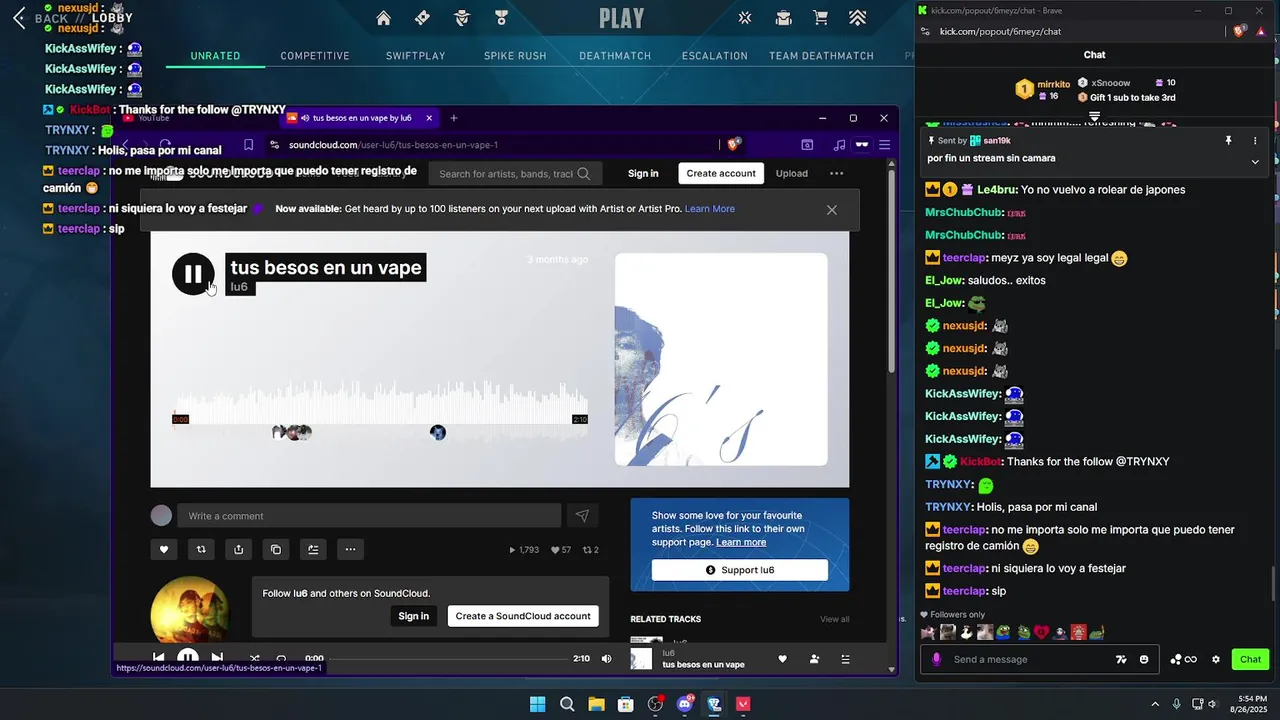Select the Escalation mode tab
The image size is (1280, 720).
pyautogui.click(x=715, y=56)
